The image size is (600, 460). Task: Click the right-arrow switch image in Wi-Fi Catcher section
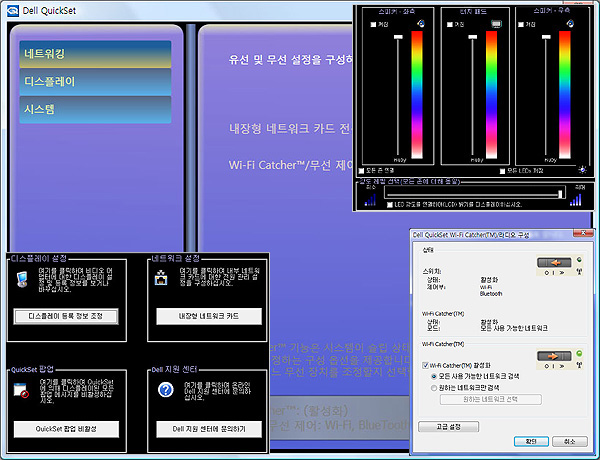554,356
